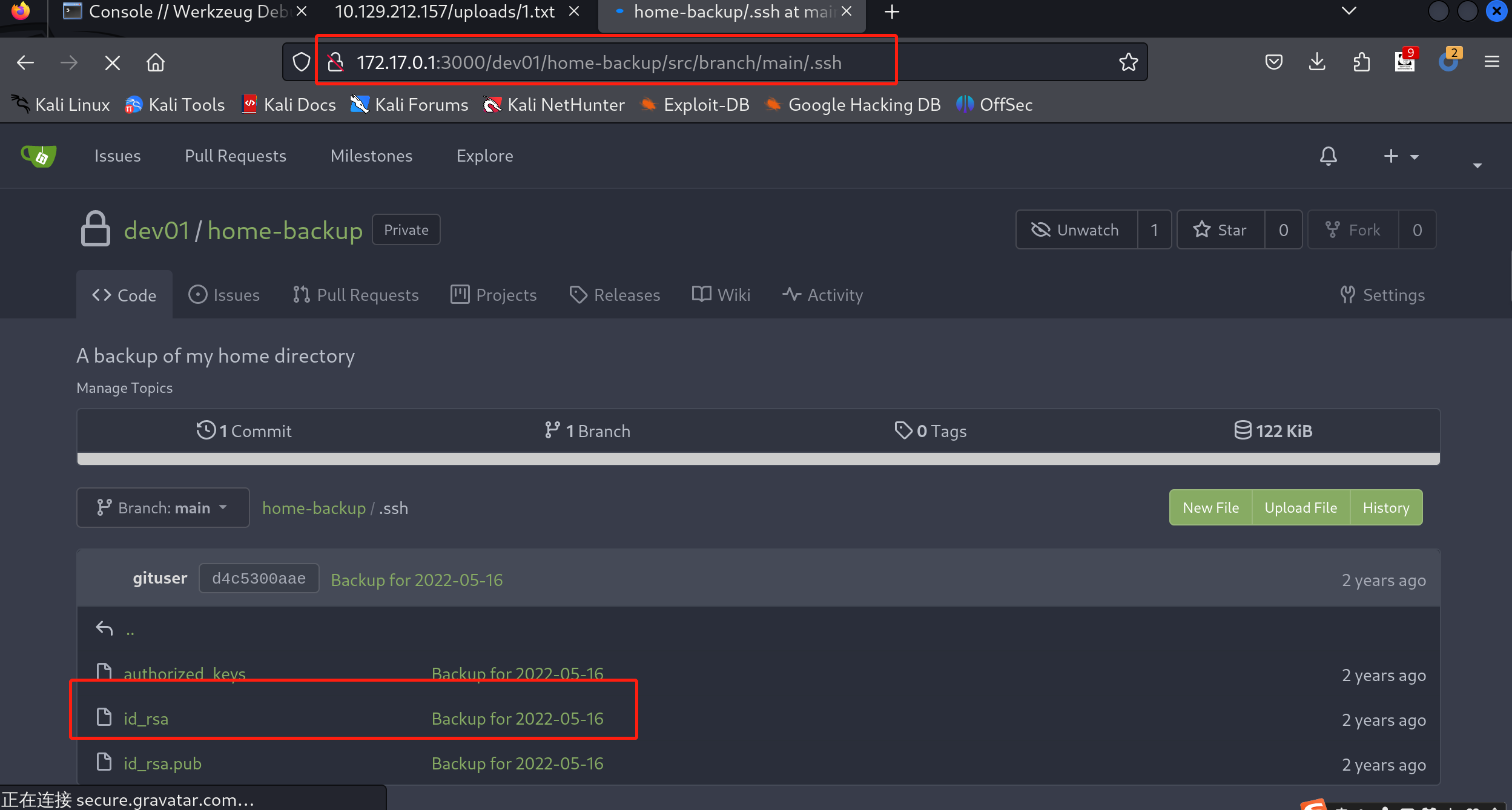Expand the Branch: main dropdown

163,507
